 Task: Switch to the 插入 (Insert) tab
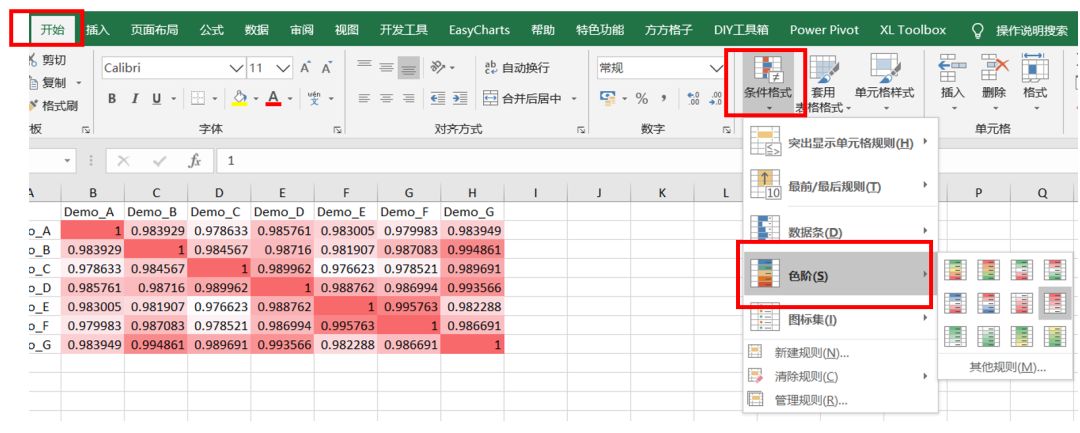(98, 30)
